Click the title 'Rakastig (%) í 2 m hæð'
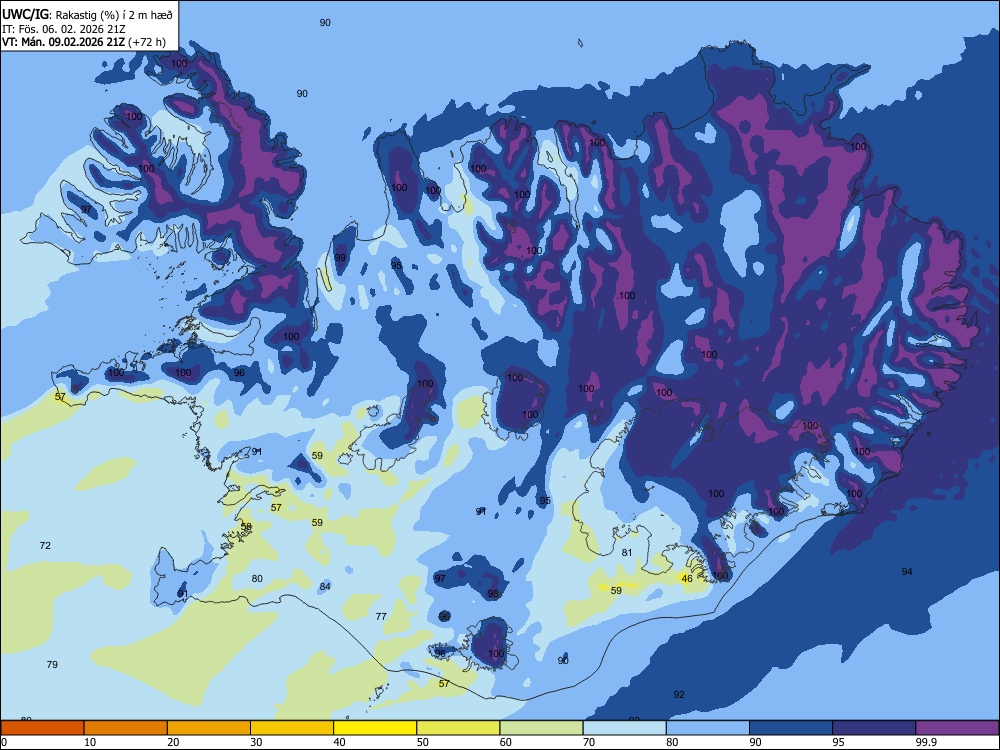 (114, 15)
